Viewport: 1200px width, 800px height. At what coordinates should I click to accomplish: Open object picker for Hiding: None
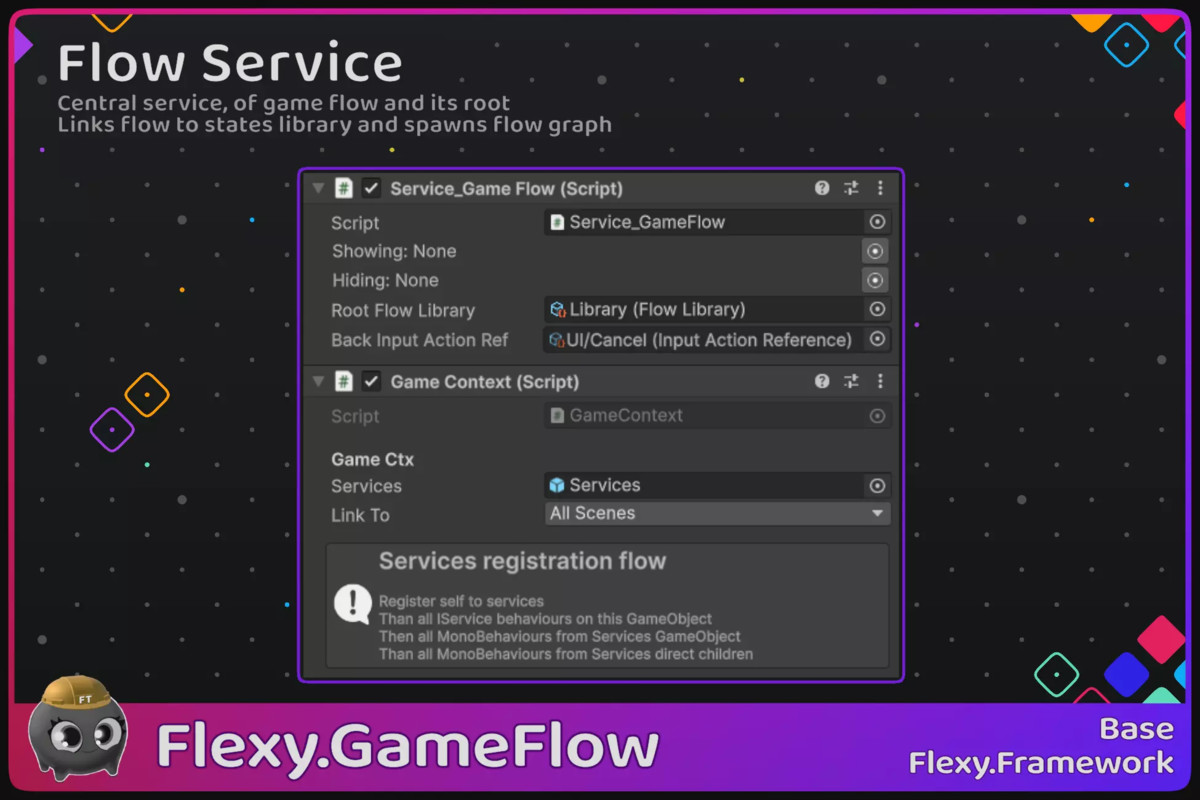[875, 280]
